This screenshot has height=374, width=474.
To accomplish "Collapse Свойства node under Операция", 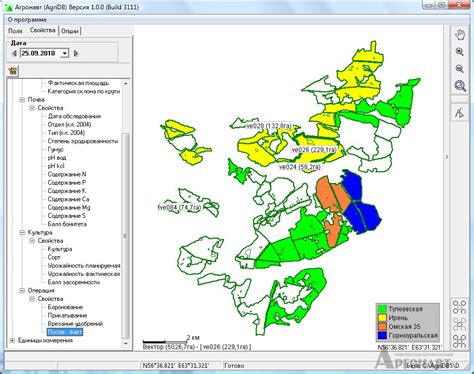I will (32, 299).
